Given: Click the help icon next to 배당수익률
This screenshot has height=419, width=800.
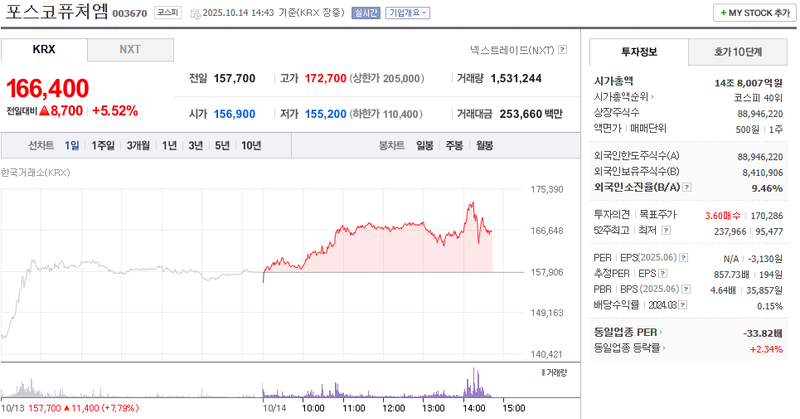Looking at the screenshot, I should (682, 304).
